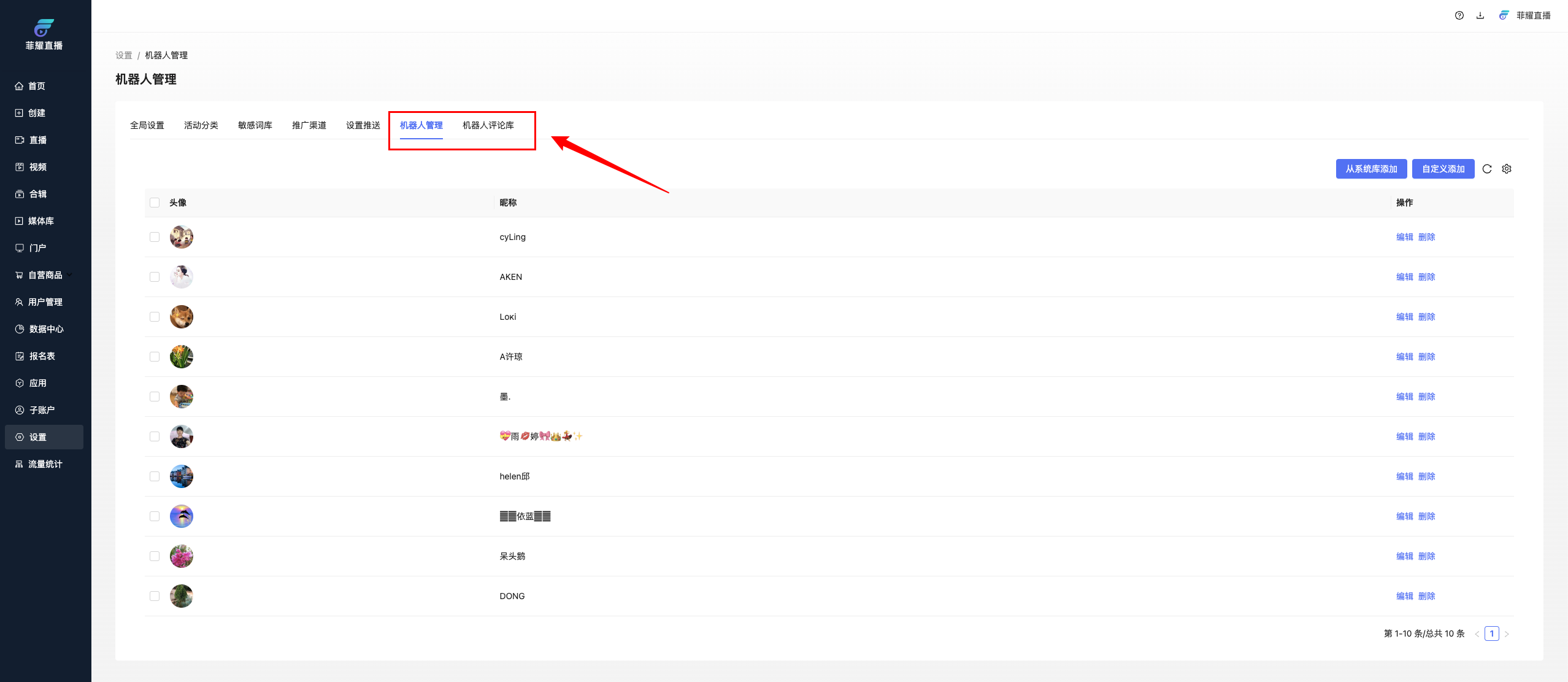Click 删除 link for the Loki row
This screenshot has height=682, width=1568.
(1426, 317)
